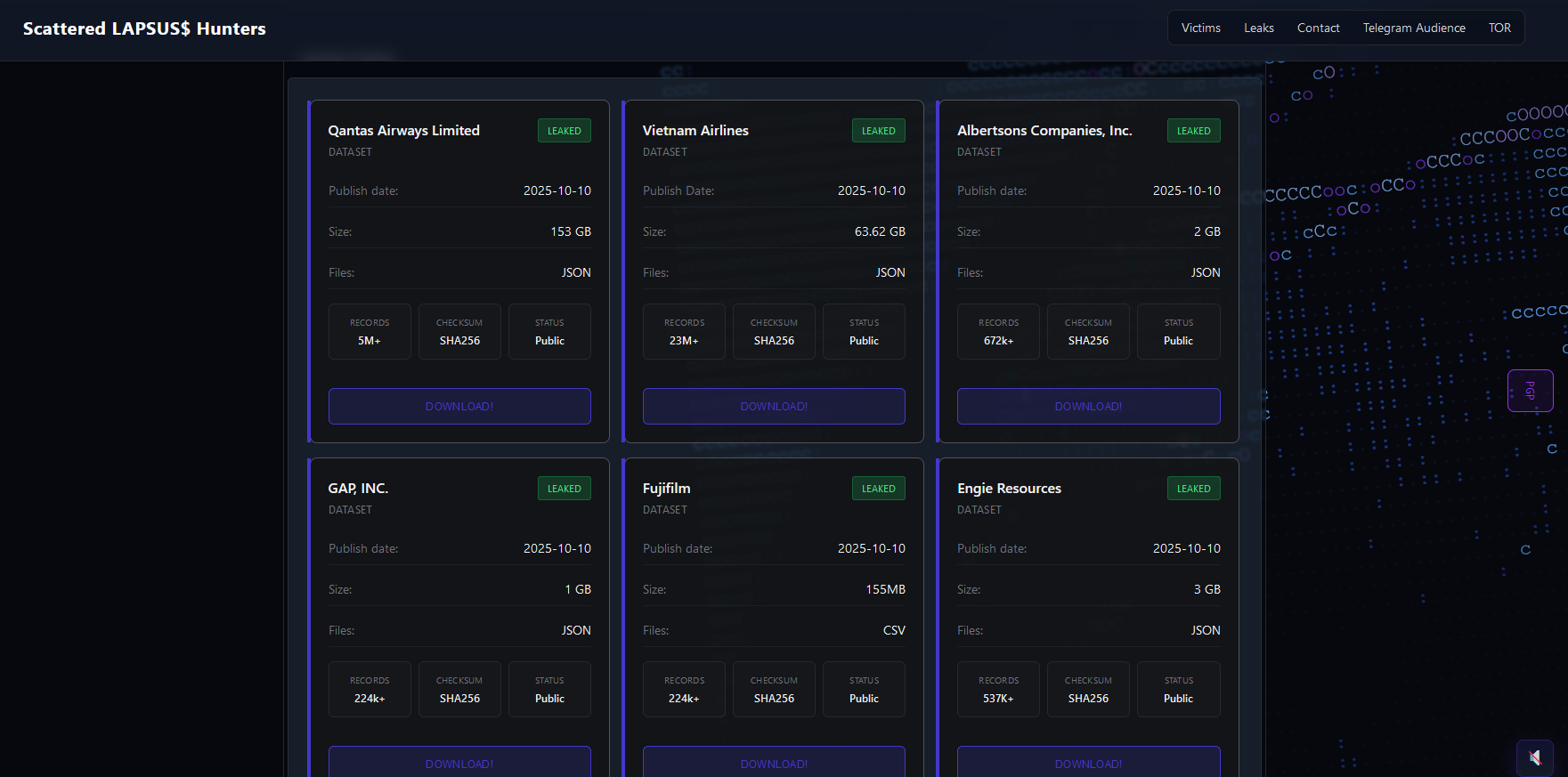The width and height of the screenshot is (1568, 777).
Task: Open the PGP side tab
Action: [1530, 391]
